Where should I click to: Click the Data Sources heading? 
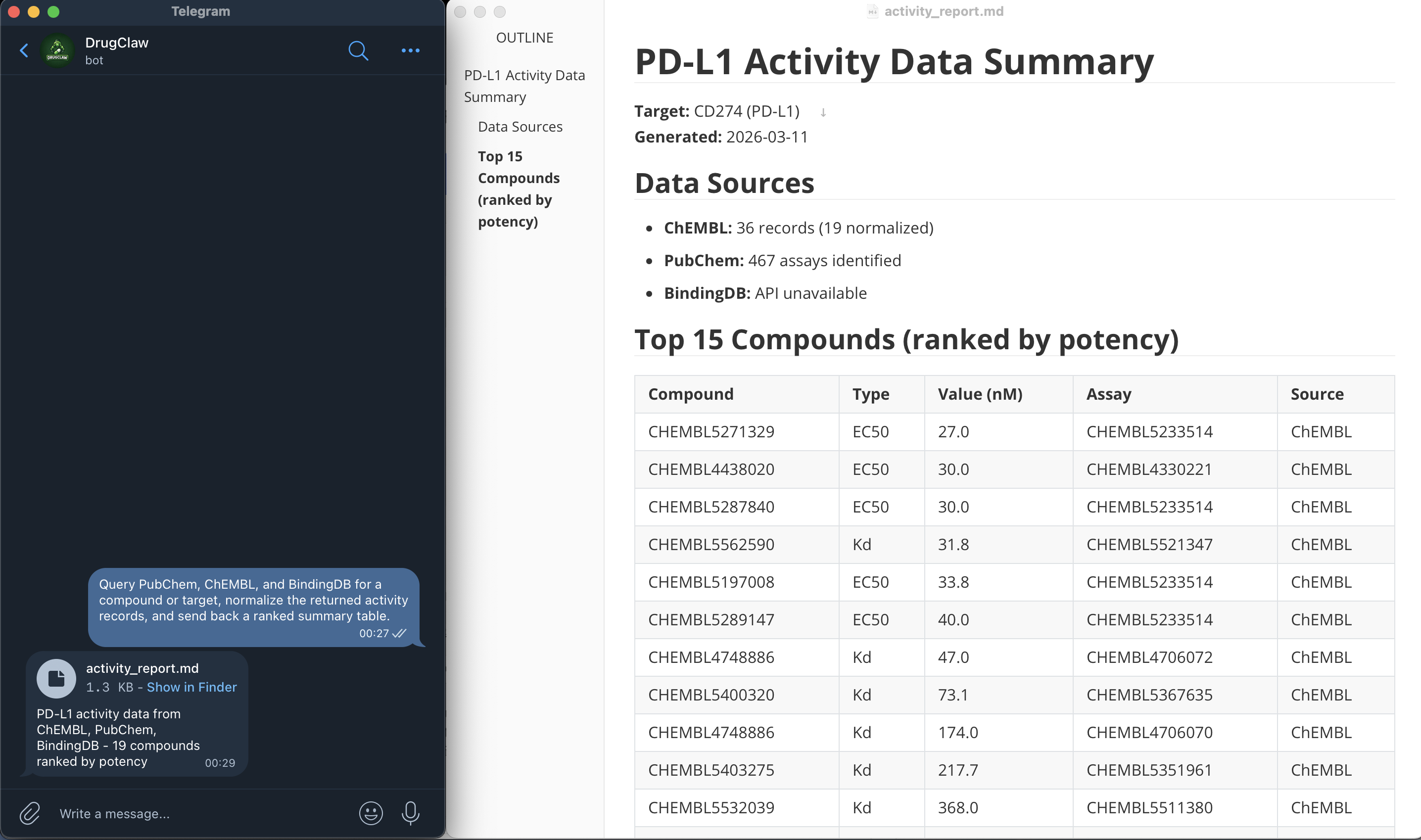[x=724, y=184]
